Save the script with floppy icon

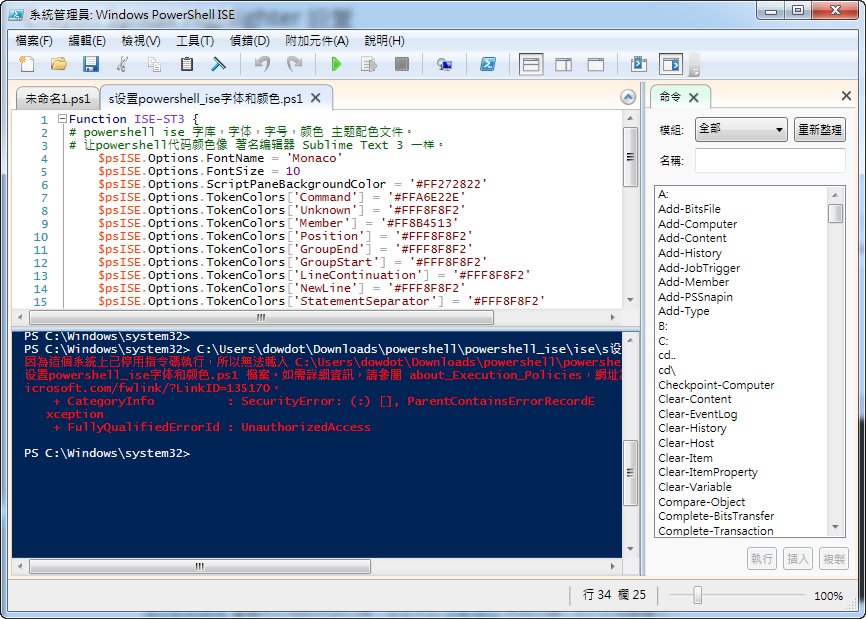coord(91,65)
